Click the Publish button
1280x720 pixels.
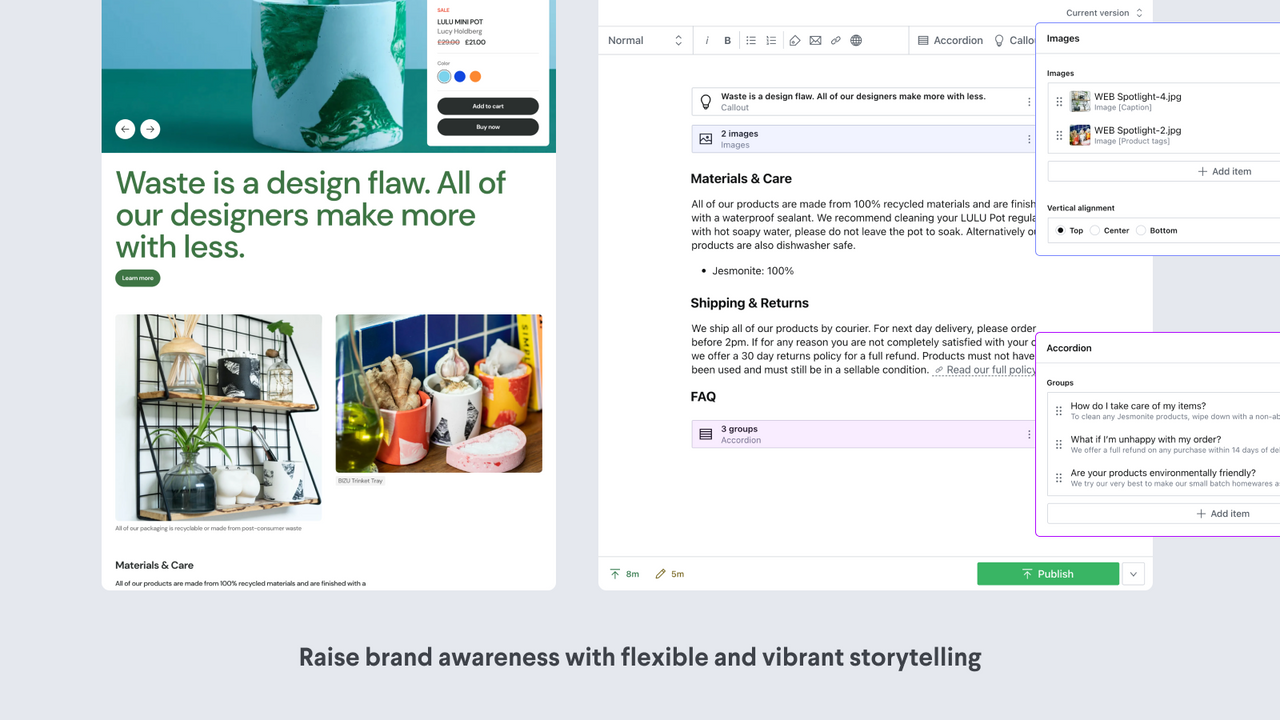pos(1047,574)
